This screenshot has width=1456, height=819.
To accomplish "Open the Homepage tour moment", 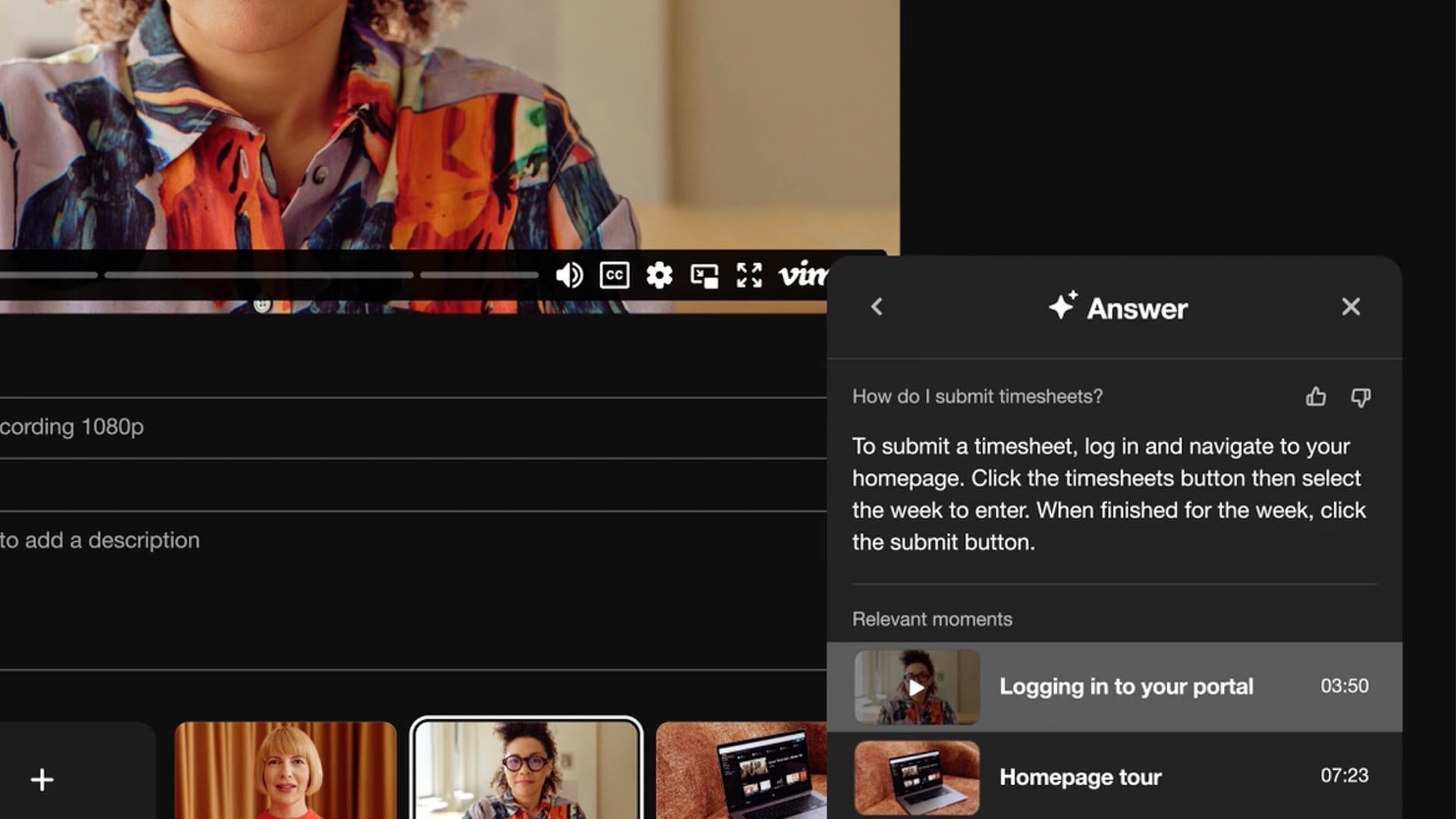I will point(1081,777).
